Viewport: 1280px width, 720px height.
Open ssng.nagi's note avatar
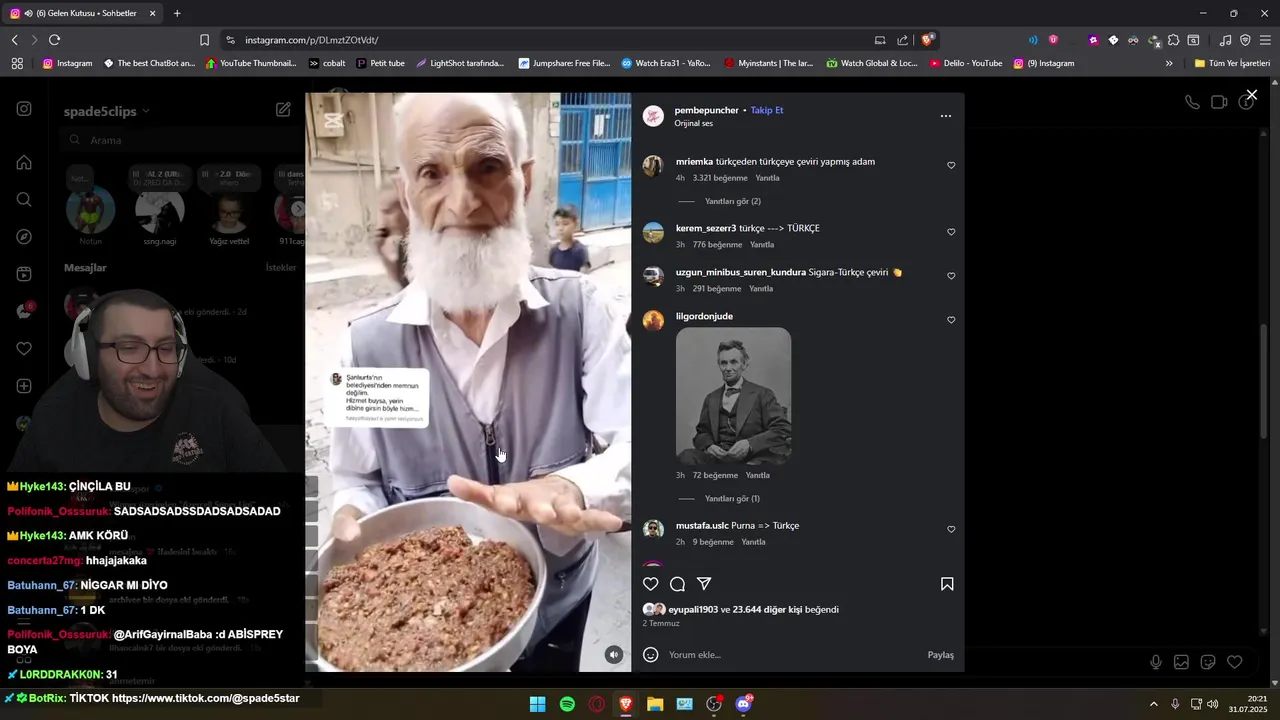coord(160,208)
